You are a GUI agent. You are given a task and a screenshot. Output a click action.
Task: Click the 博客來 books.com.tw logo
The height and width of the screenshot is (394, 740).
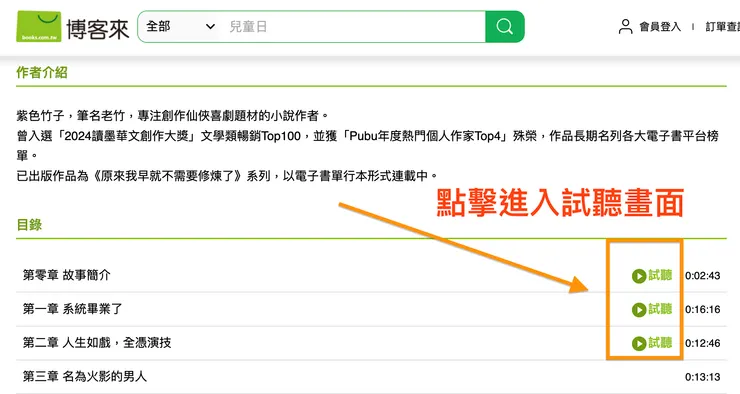point(73,27)
